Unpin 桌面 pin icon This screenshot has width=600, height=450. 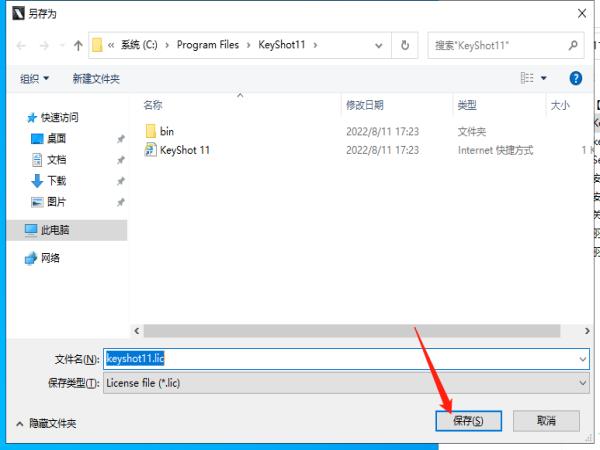pos(121,139)
